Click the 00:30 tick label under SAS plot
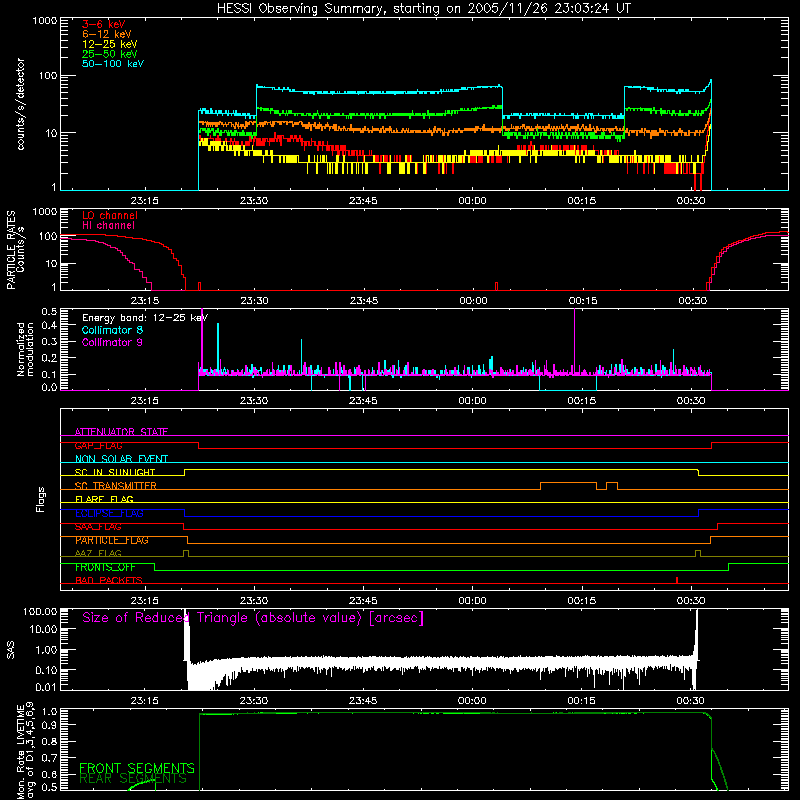Viewport: 800px width, 800px height. coord(690,701)
